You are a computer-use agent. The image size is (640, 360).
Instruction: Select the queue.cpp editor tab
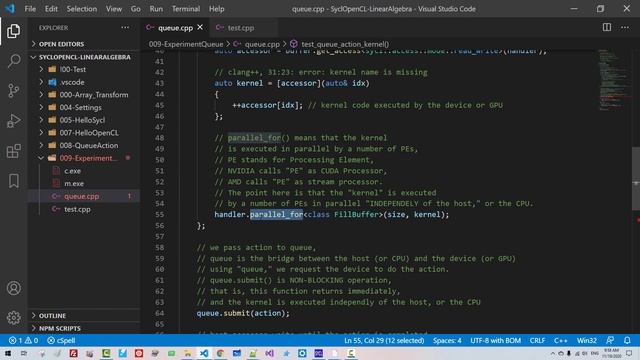point(175,28)
